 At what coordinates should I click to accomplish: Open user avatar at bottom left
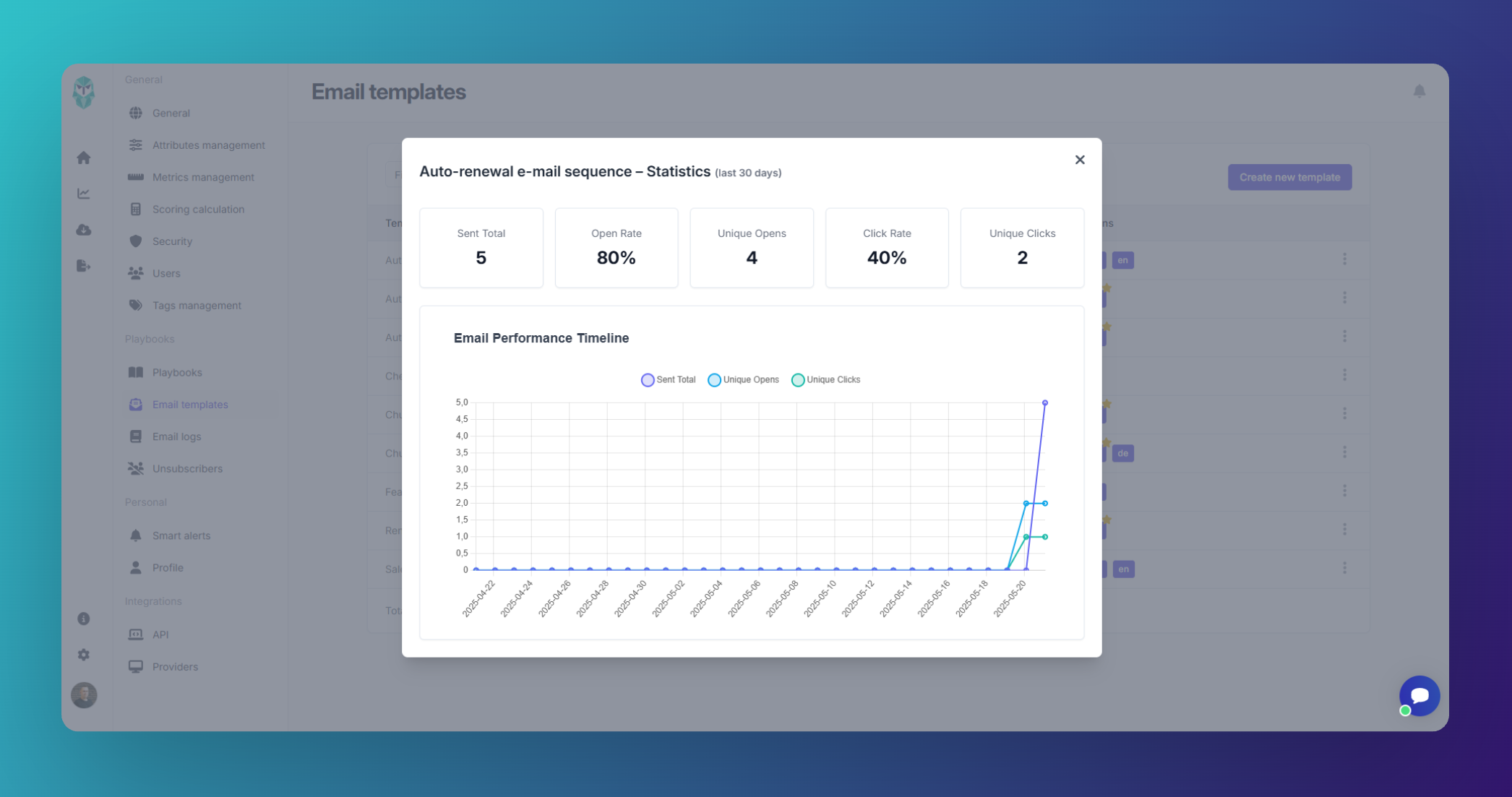coord(84,695)
